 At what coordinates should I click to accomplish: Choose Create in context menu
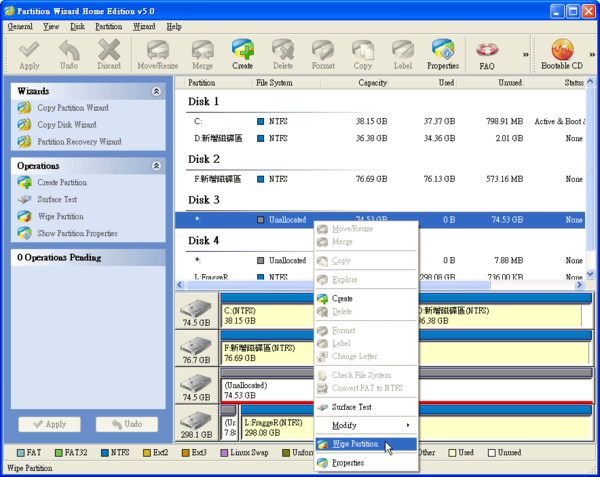click(x=366, y=298)
